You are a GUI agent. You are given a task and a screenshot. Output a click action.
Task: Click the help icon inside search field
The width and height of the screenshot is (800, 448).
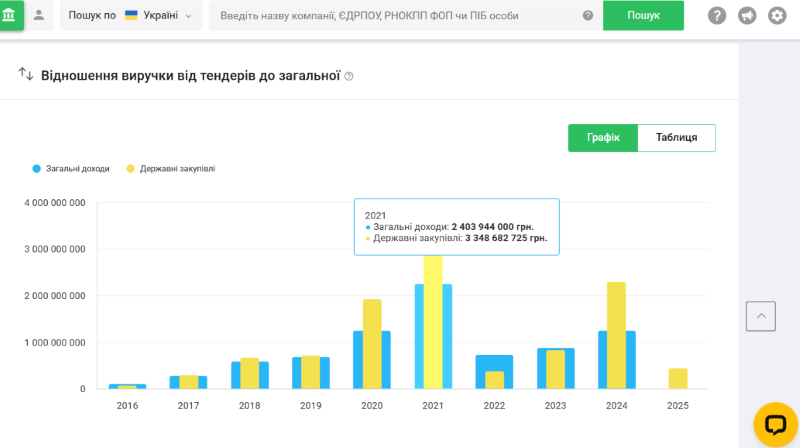pyautogui.click(x=588, y=16)
